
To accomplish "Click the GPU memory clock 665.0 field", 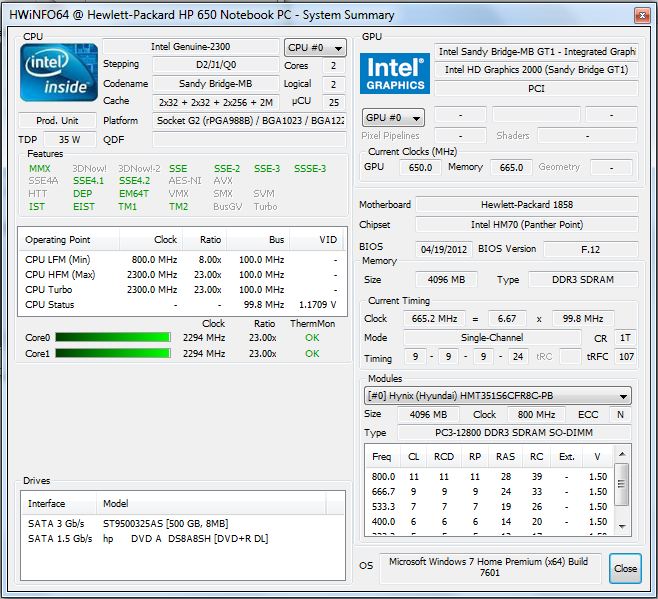I will click(511, 167).
